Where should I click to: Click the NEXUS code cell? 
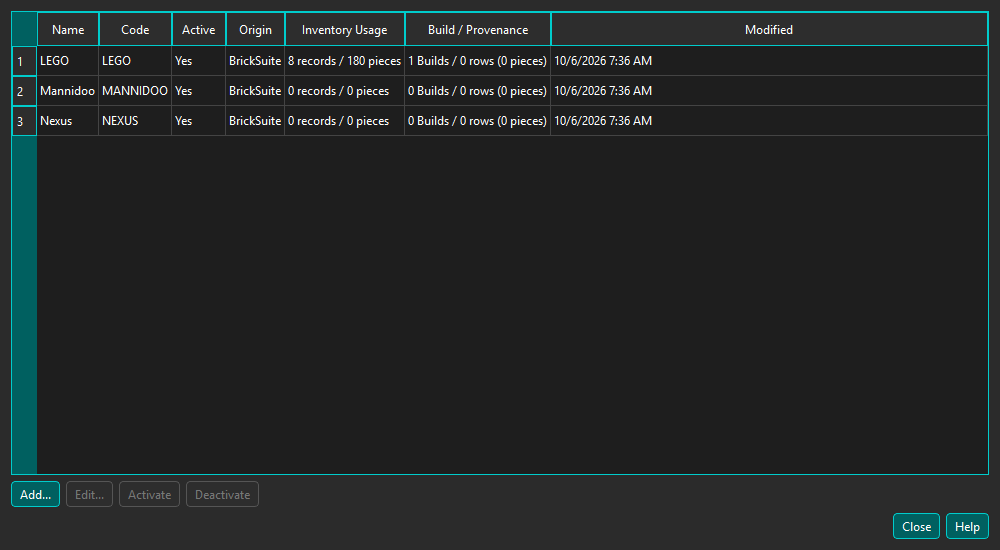pyautogui.click(x=135, y=121)
